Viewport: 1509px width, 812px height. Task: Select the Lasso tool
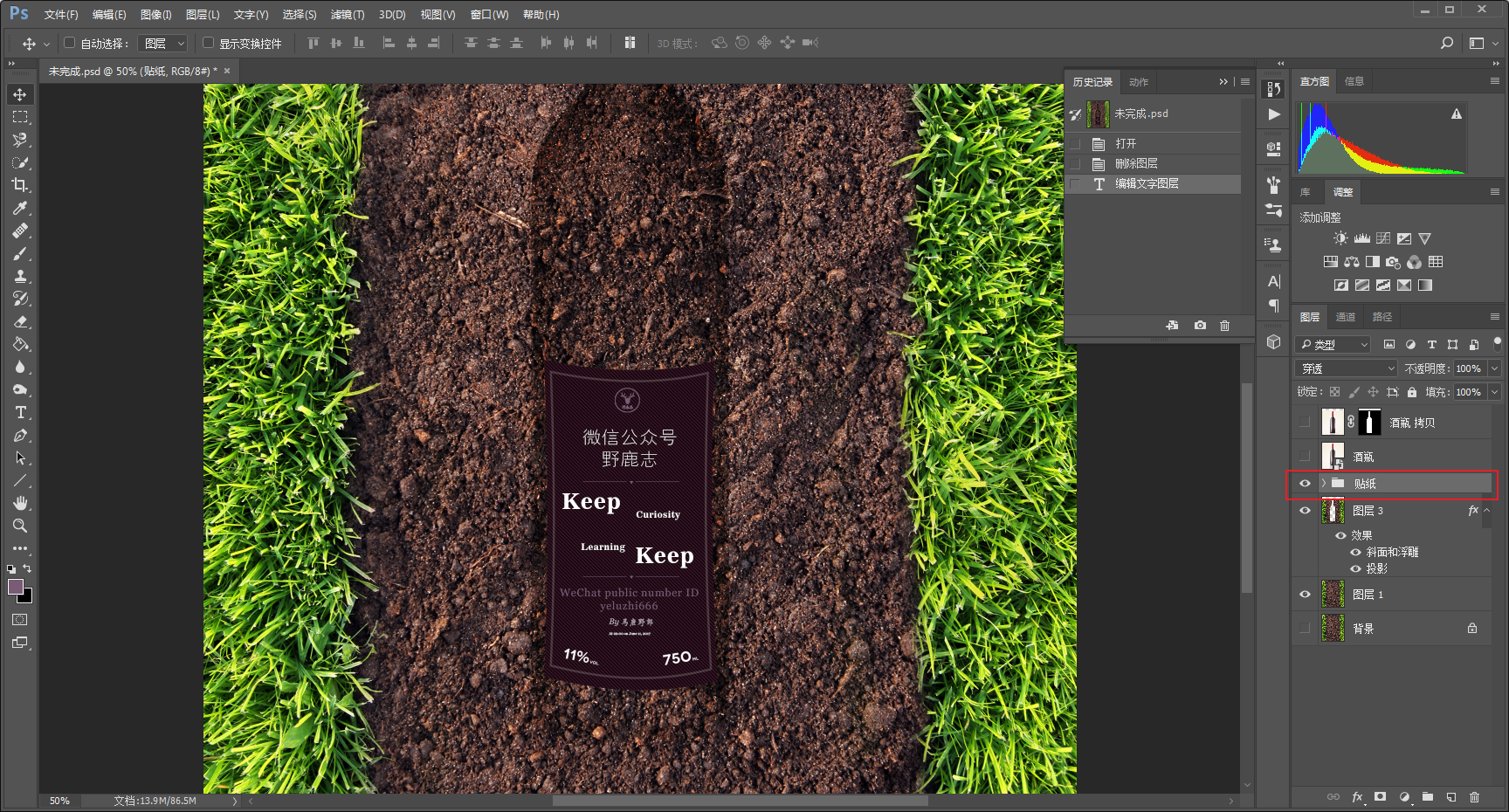point(20,140)
